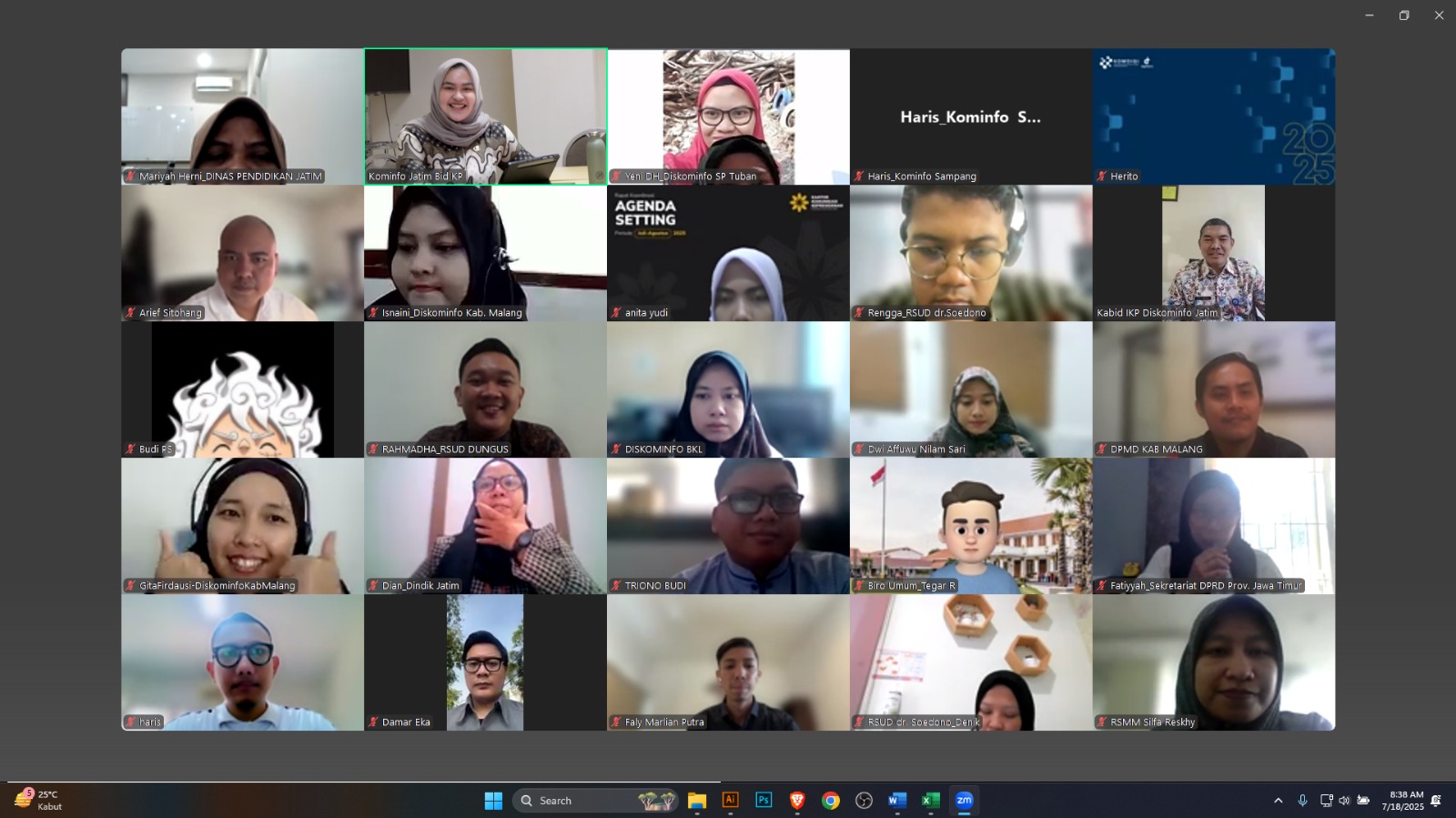Viewport: 1456px width, 818px height.
Task: Click the muted mic icon beside anita yudi
Action: pos(616,313)
